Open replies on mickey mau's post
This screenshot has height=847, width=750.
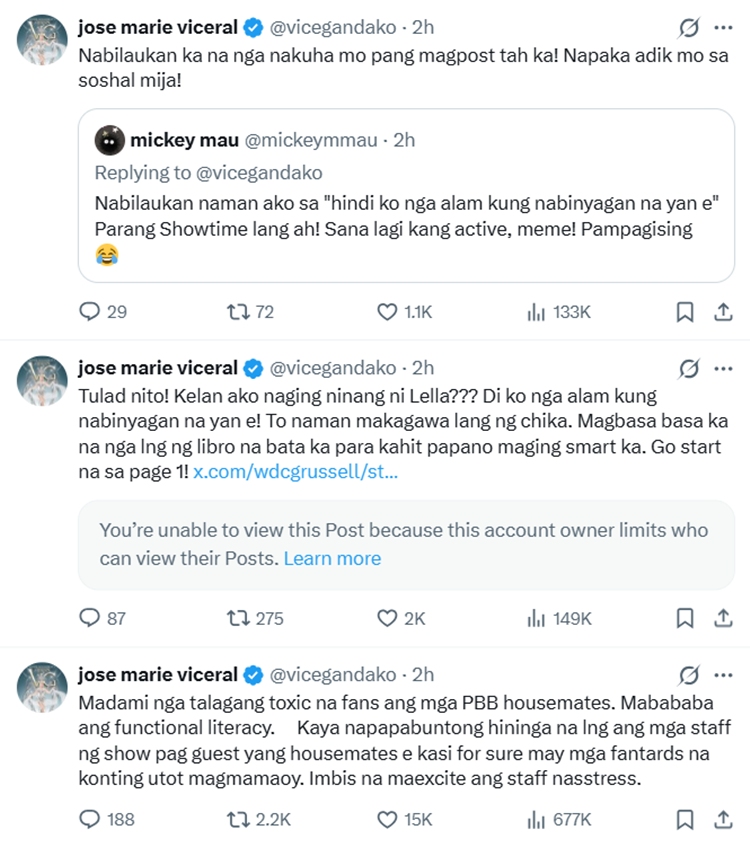pos(90,312)
